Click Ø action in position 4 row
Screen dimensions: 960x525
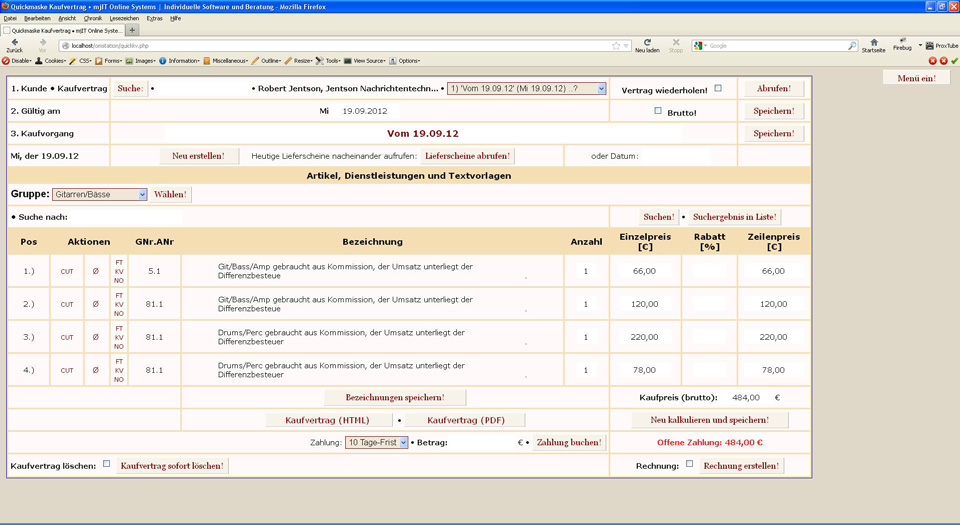[96, 370]
